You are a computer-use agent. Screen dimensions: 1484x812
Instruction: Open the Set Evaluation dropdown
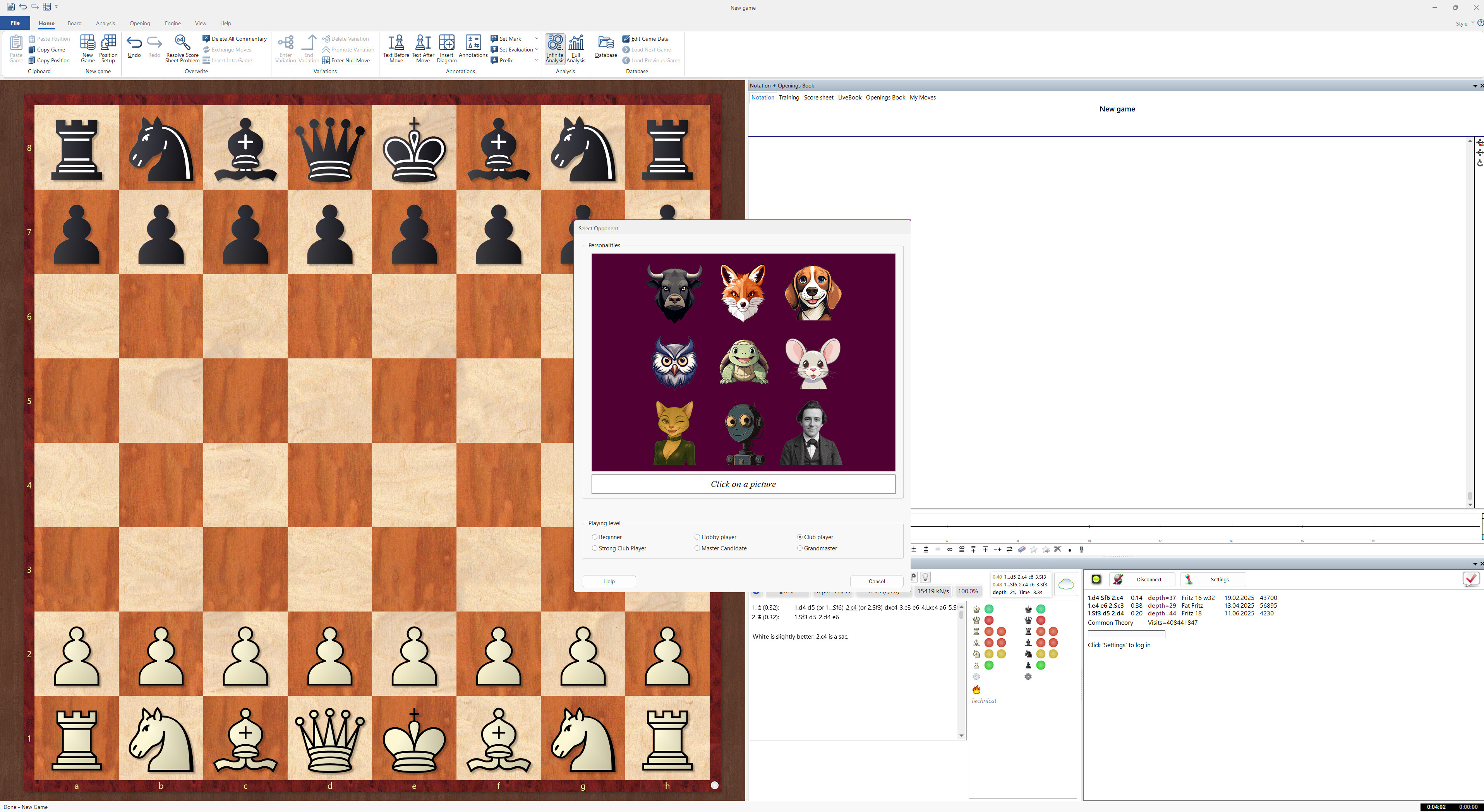coord(536,49)
